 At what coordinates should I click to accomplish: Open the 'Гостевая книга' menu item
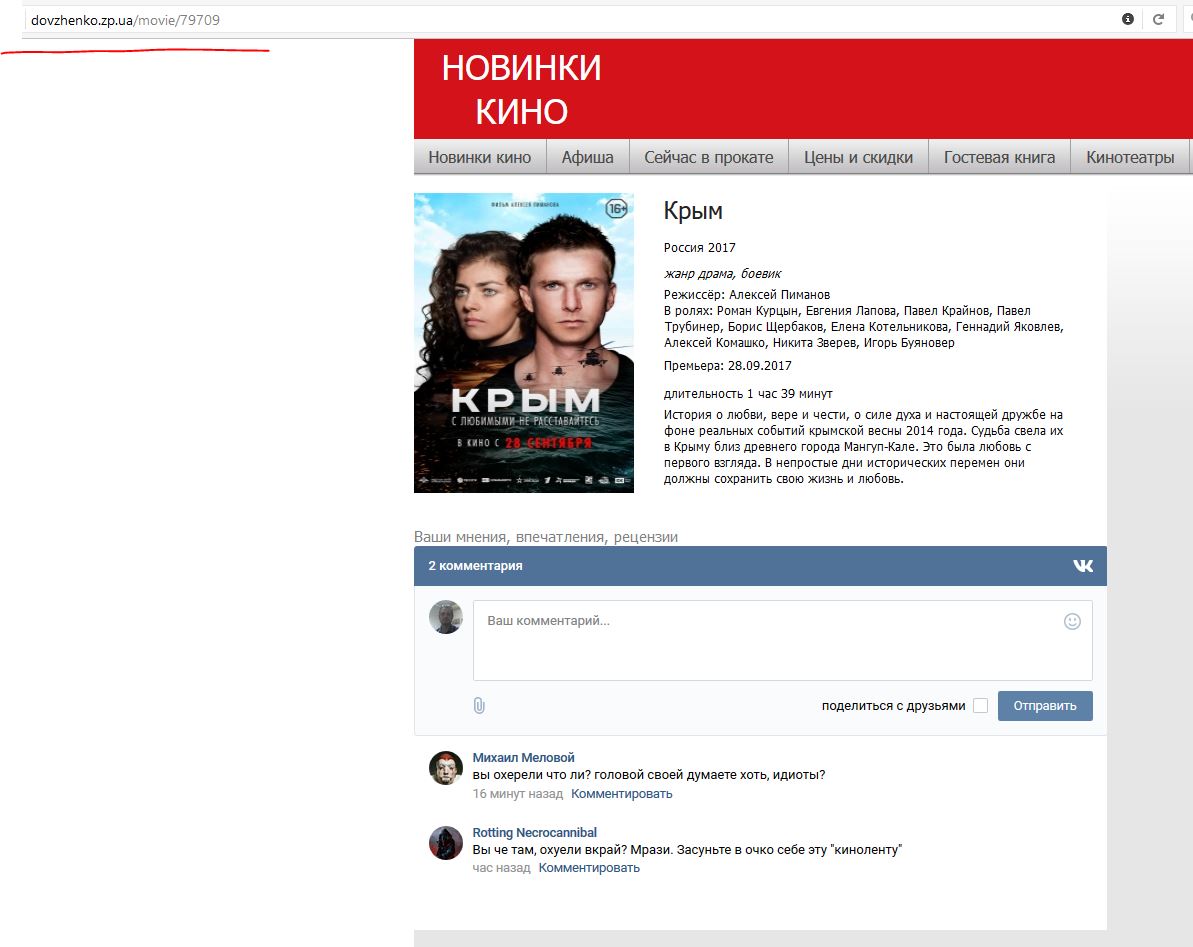[x=999, y=157]
